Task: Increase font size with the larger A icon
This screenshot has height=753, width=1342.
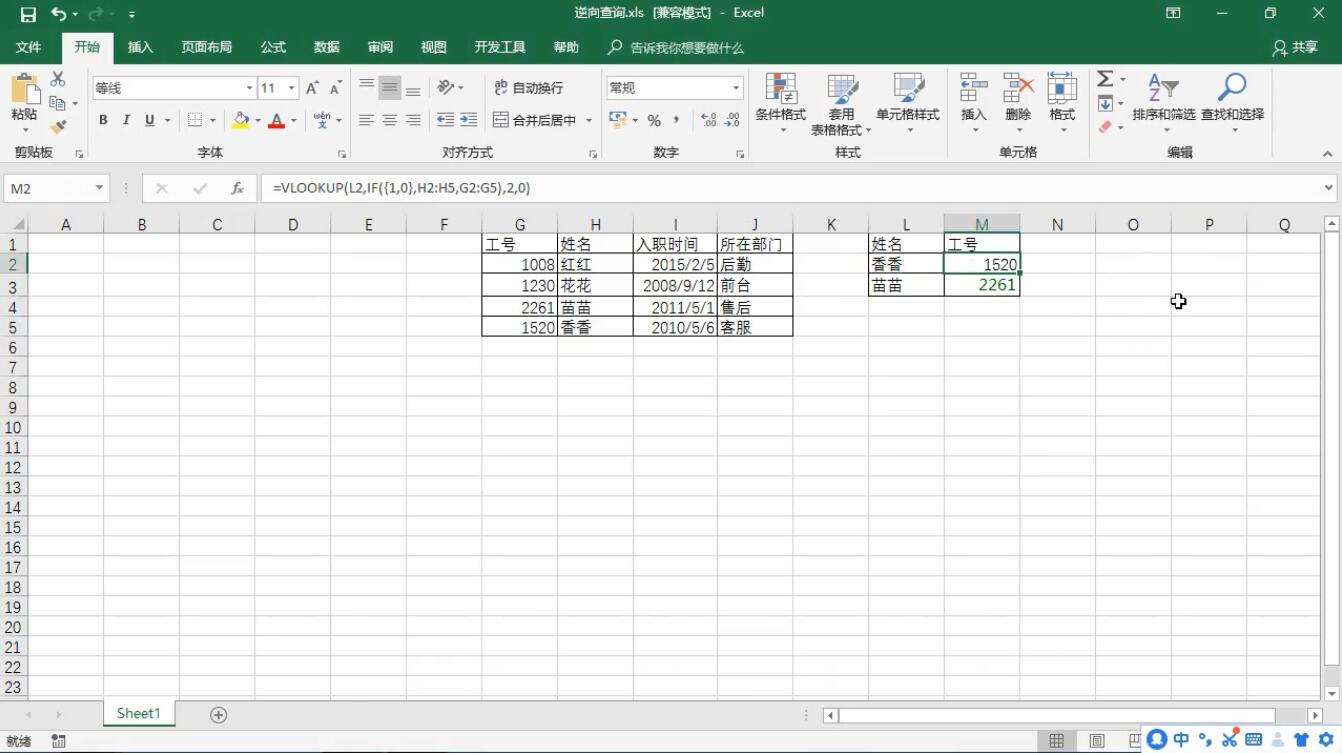Action: click(x=313, y=88)
